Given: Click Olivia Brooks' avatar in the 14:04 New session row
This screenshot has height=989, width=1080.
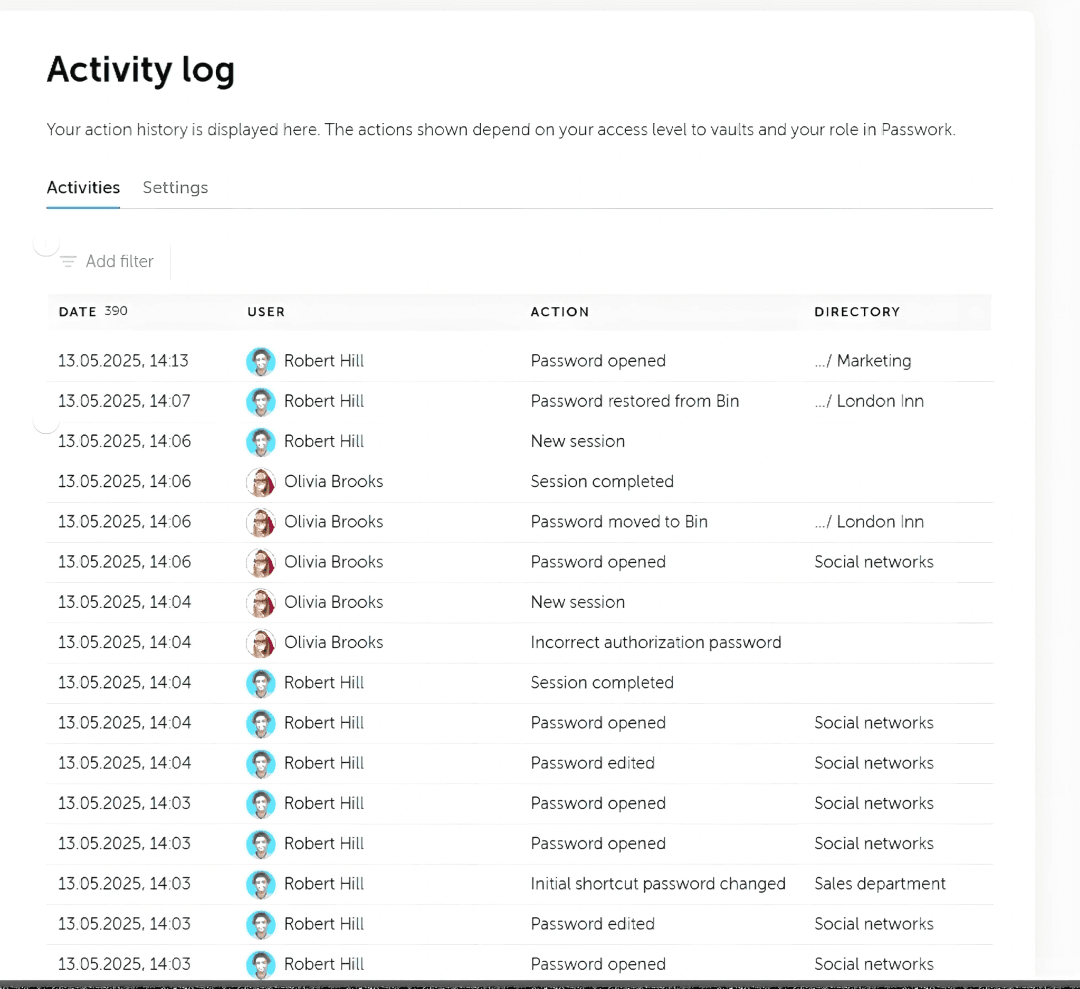Looking at the screenshot, I should click(x=261, y=602).
